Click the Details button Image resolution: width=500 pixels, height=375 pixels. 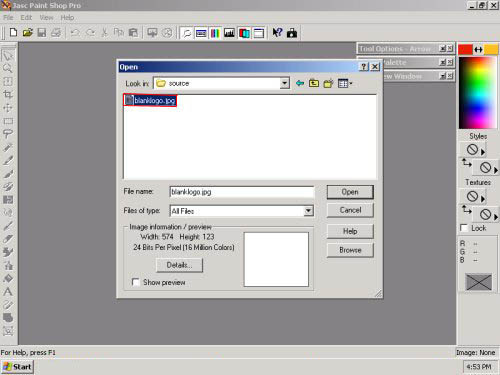(x=179, y=265)
